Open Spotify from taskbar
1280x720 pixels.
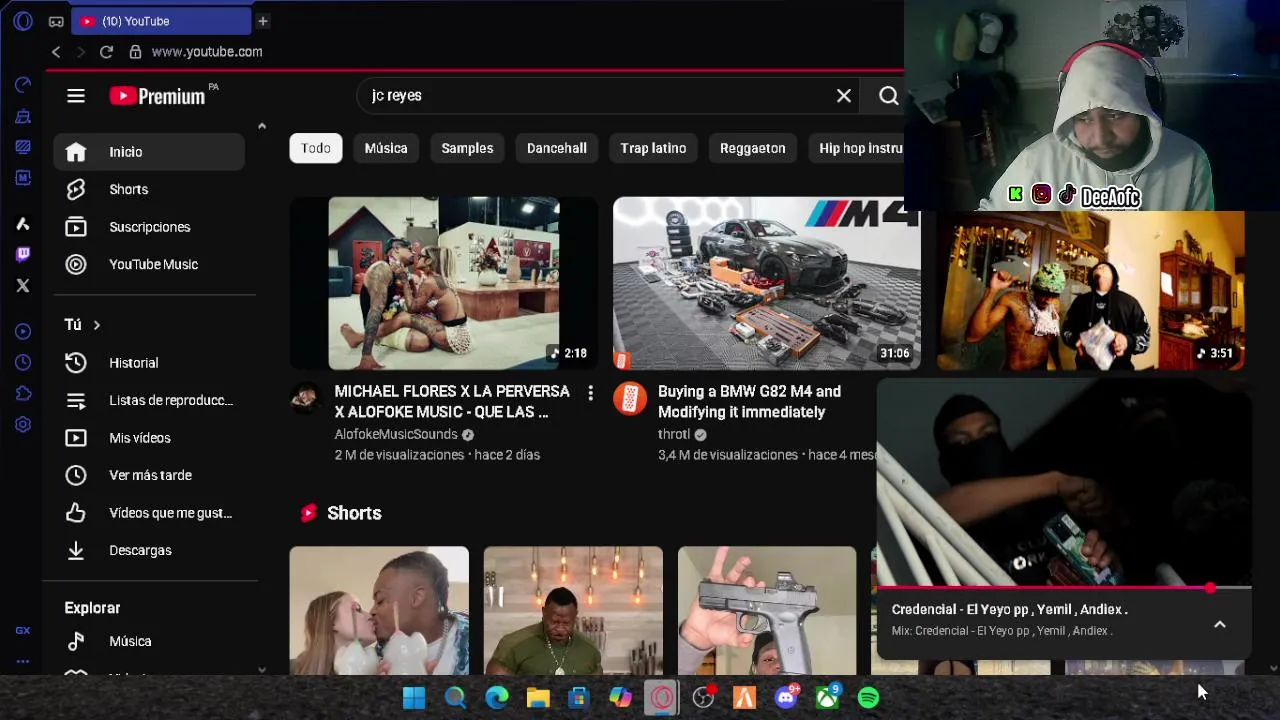pos(868,698)
